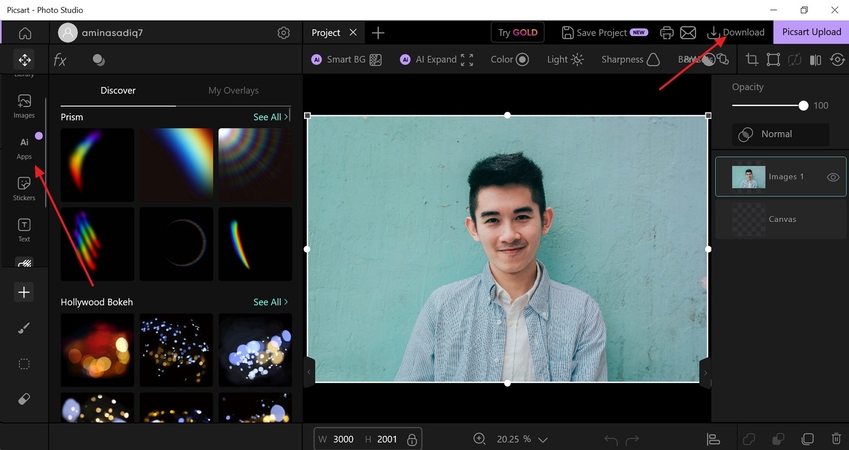Screen dimensions: 849x450
Task: Open the align objects icon
Action: click(713, 439)
